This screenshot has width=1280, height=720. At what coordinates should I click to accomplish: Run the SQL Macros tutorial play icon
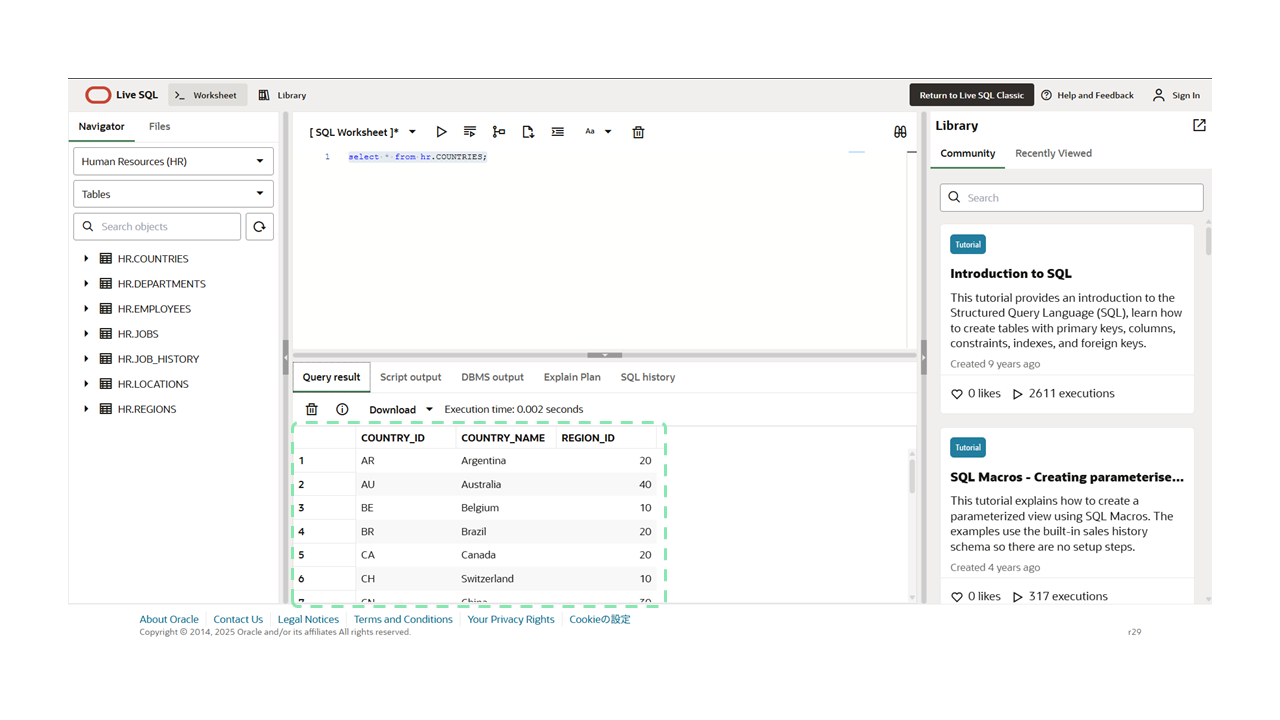pyautogui.click(x=1018, y=597)
